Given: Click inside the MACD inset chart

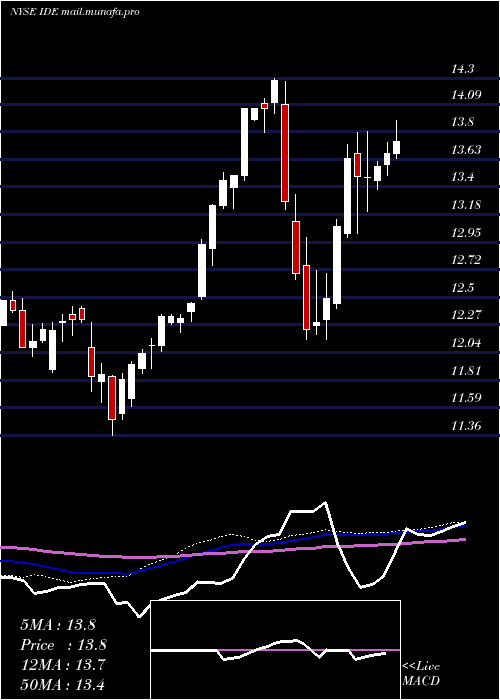Looking at the screenshot, I should (275, 650).
